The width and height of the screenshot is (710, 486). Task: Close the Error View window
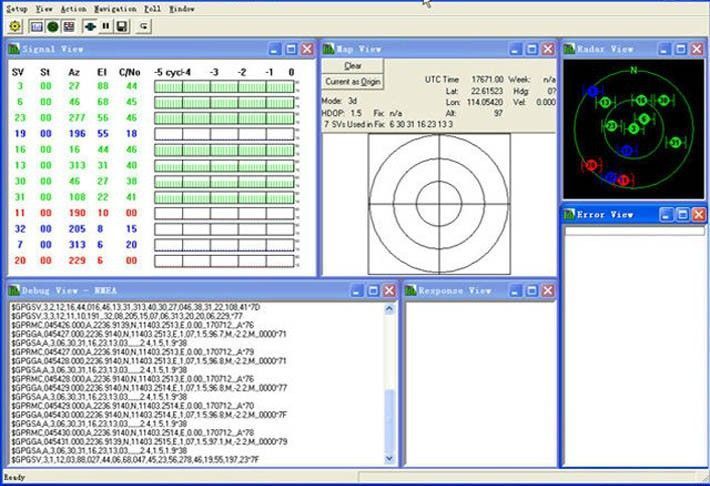699,214
